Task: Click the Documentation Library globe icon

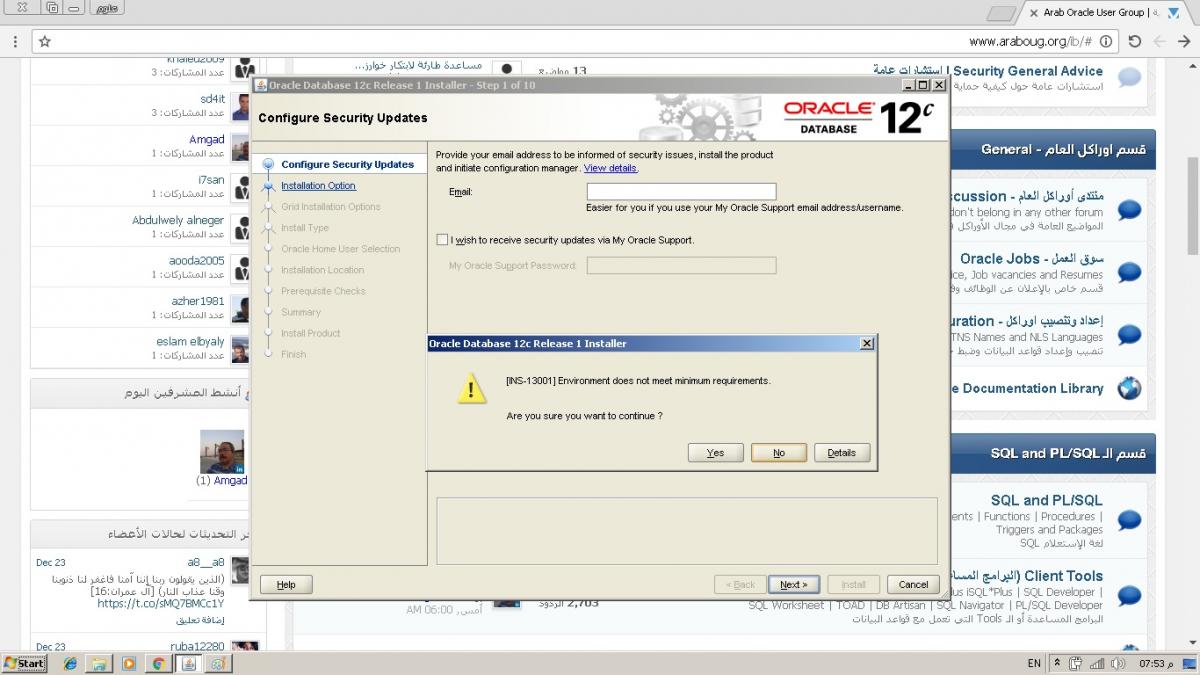Action: (x=1129, y=388)
